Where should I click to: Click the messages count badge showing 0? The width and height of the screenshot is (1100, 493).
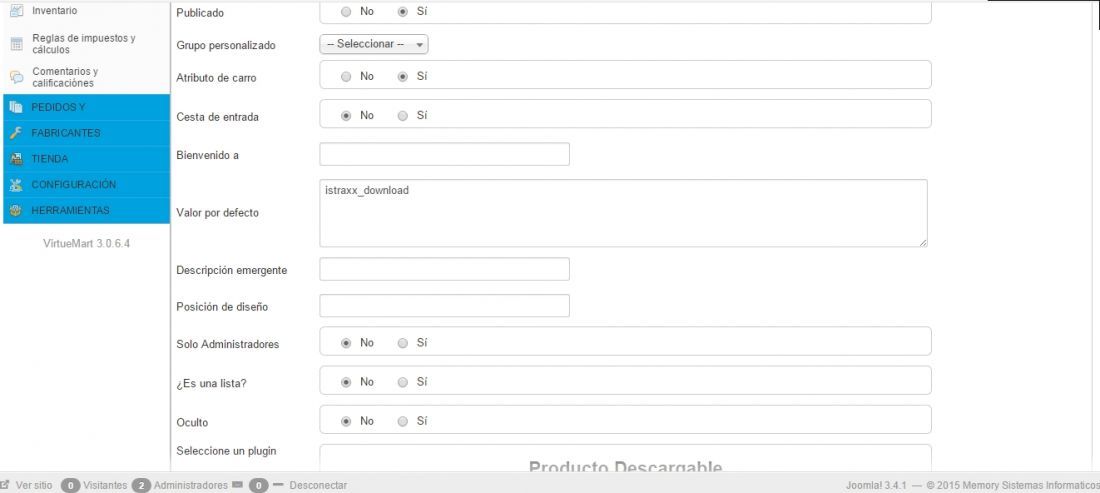259,485
